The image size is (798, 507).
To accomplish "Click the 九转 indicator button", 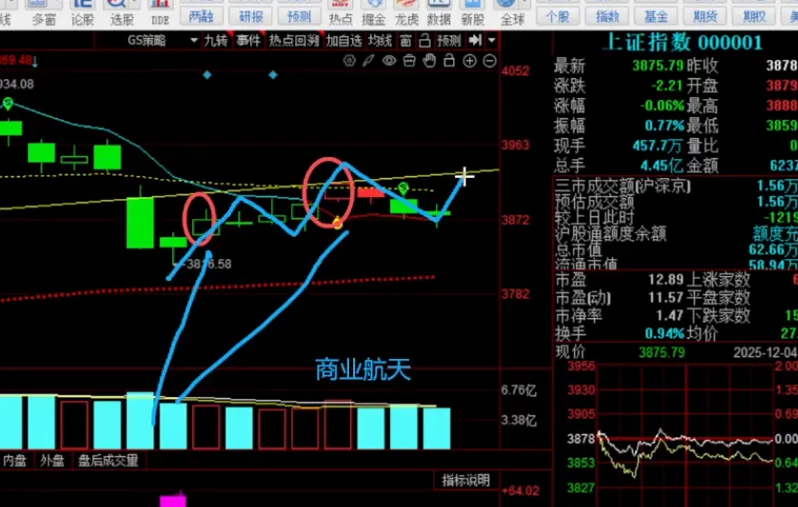I will coord(216,40).
